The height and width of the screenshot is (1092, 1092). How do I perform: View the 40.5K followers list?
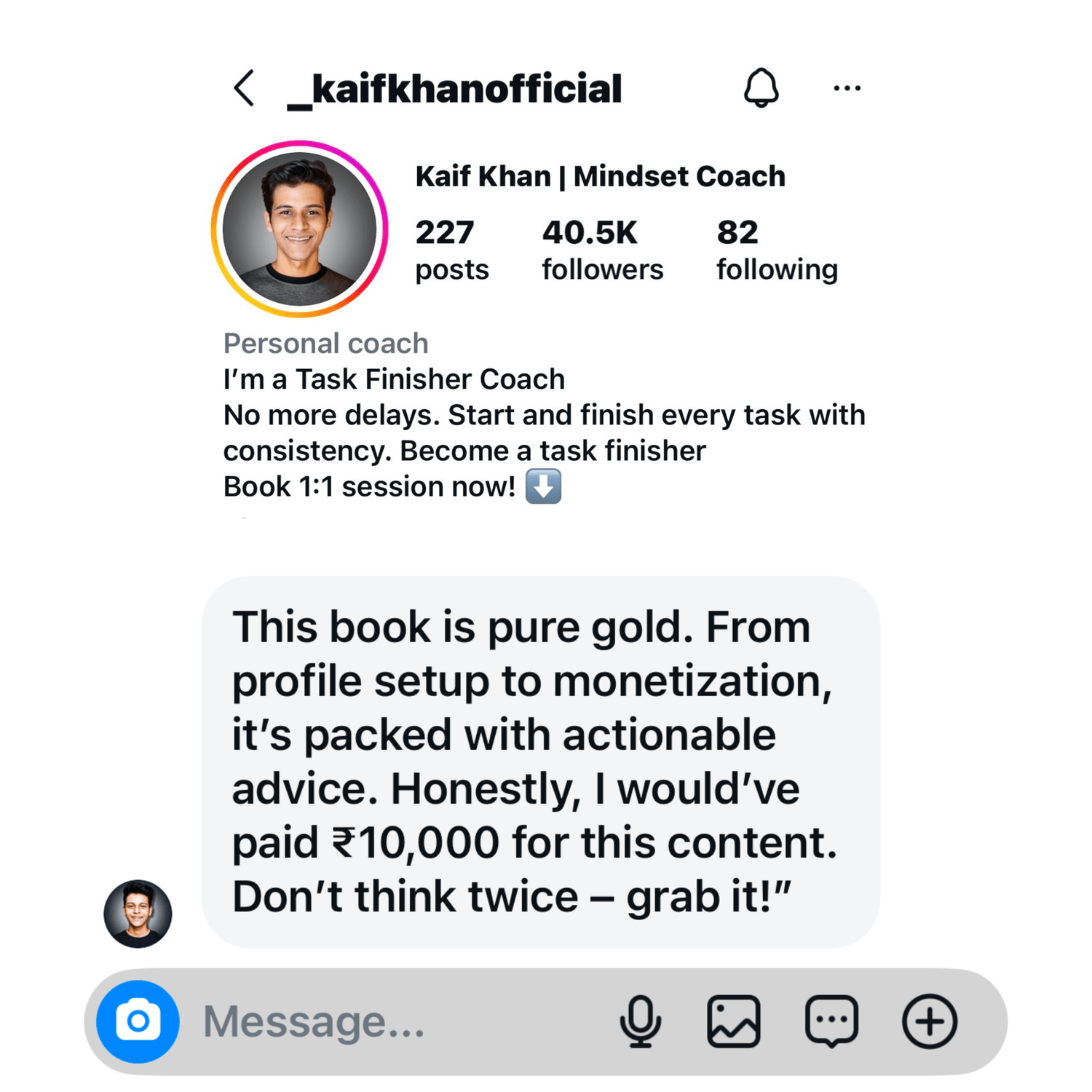(x=602, y=250)
